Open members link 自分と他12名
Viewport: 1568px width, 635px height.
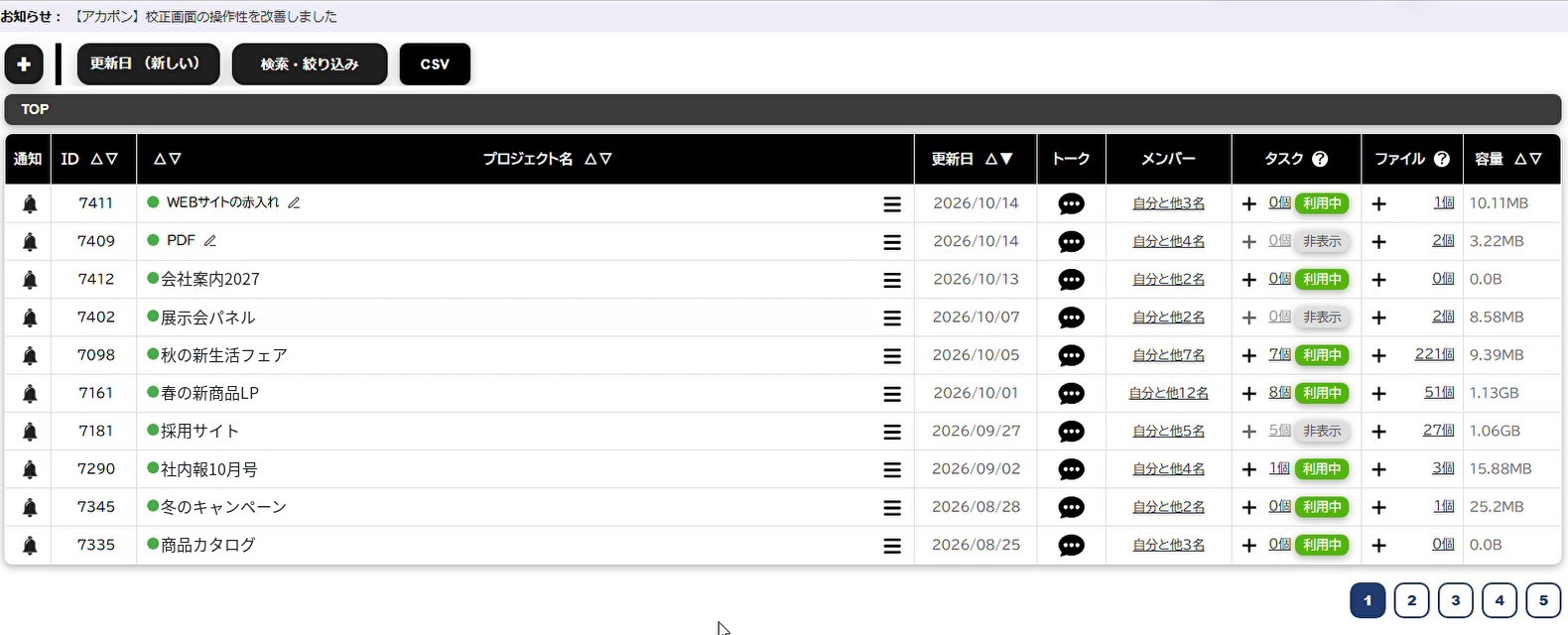1169,393
